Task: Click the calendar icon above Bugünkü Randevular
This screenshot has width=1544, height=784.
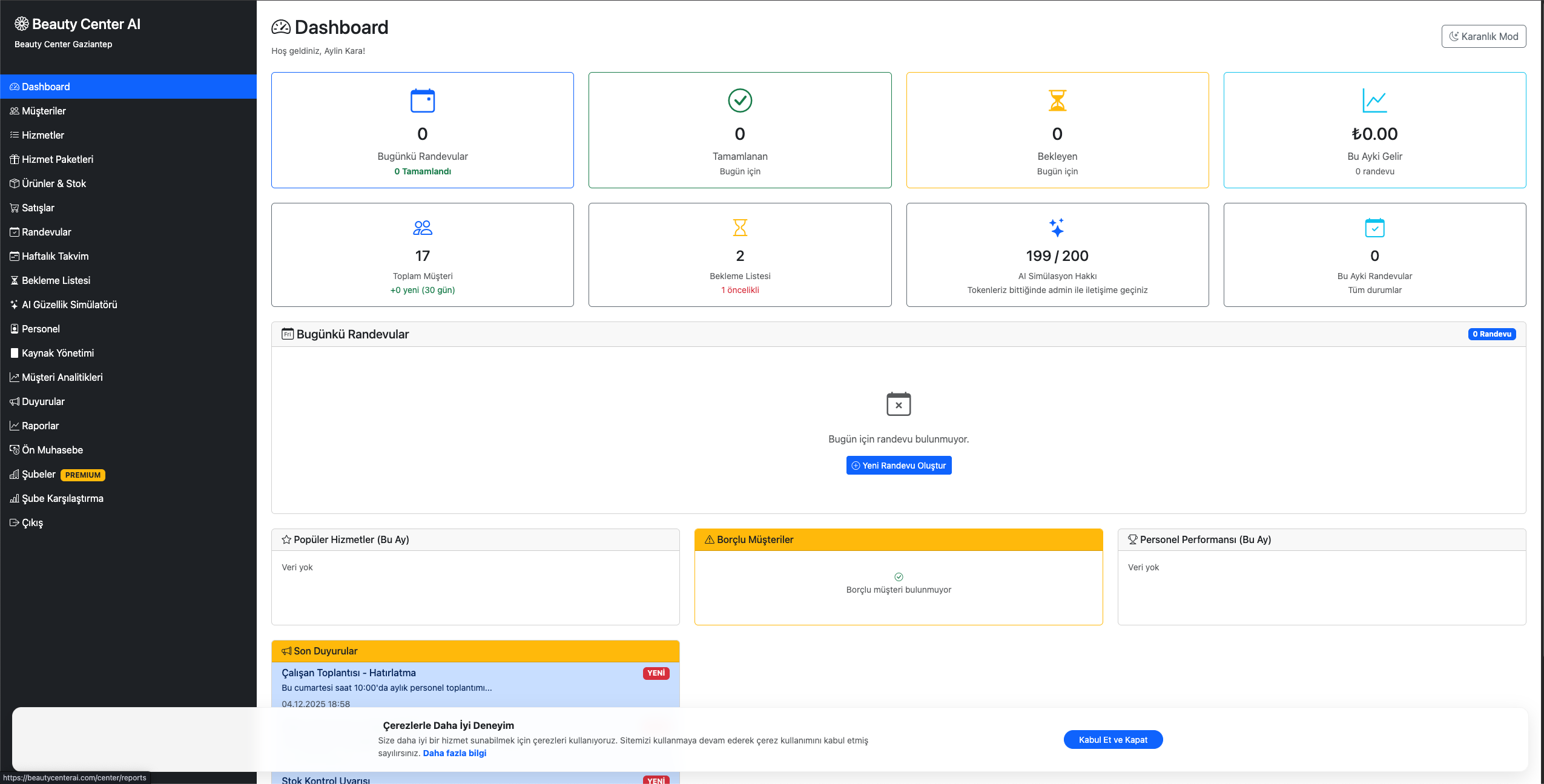Action: coord(422,100)
